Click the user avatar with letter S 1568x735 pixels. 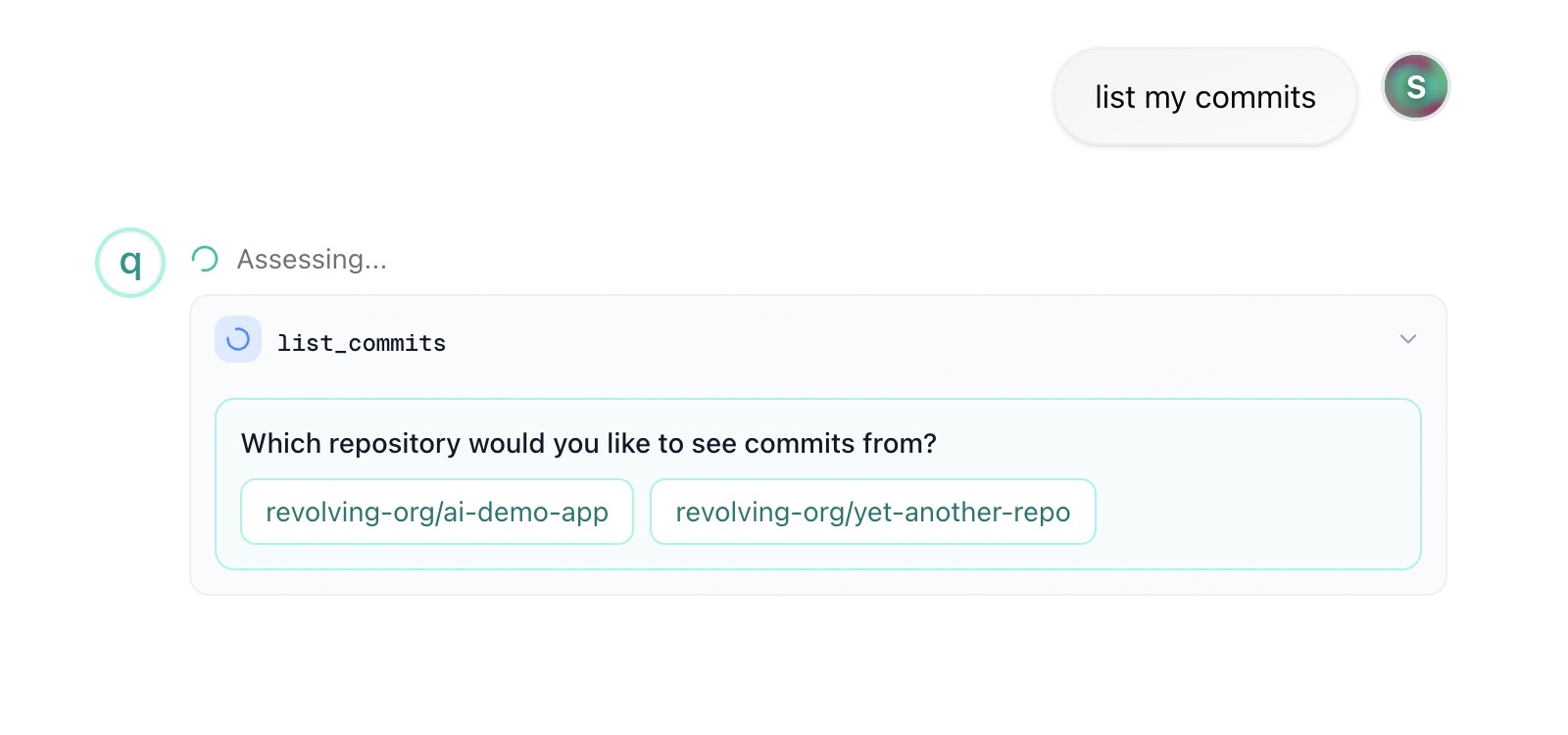click(1415, 86)
